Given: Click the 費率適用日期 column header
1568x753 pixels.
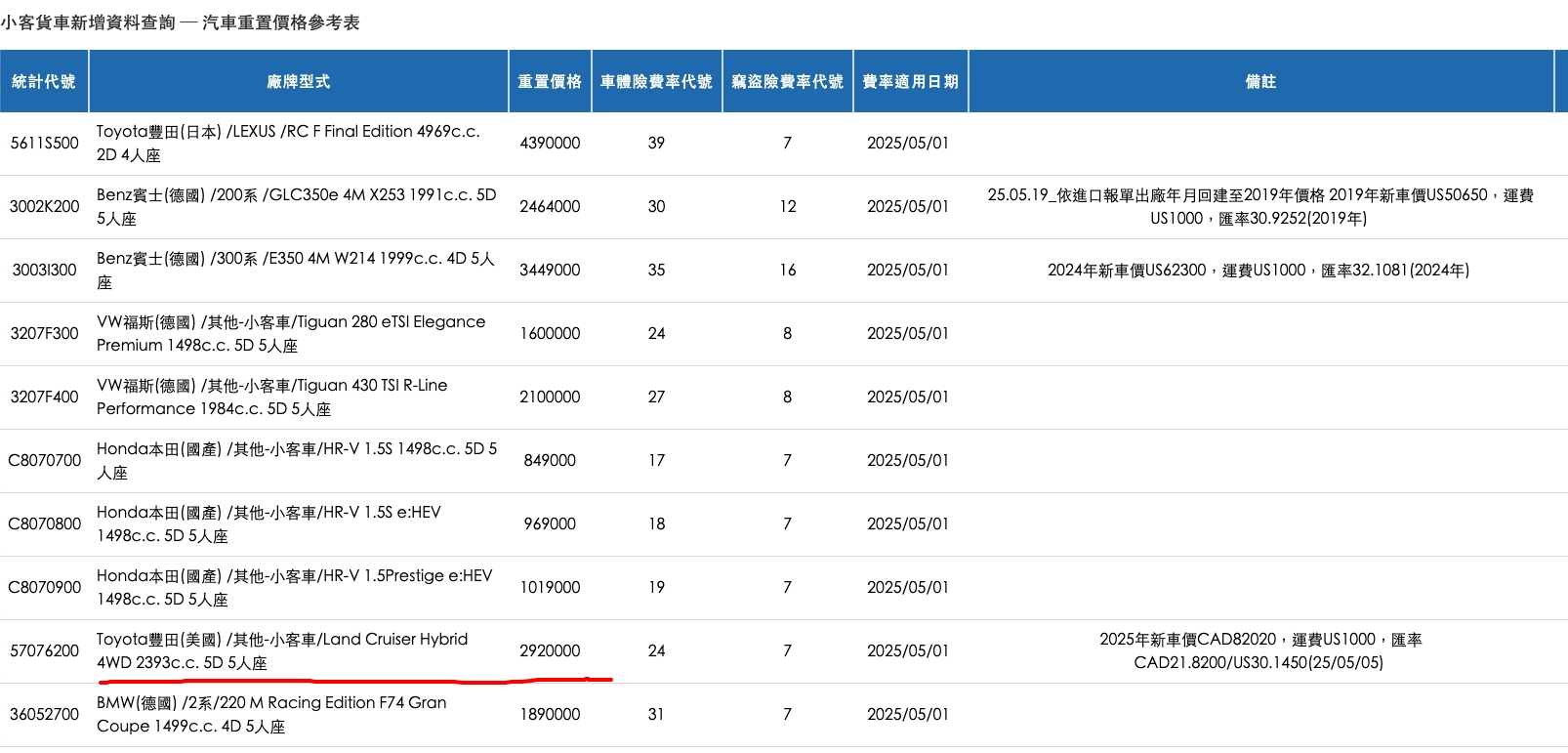Looking at the screenshot, I should 910,81.
